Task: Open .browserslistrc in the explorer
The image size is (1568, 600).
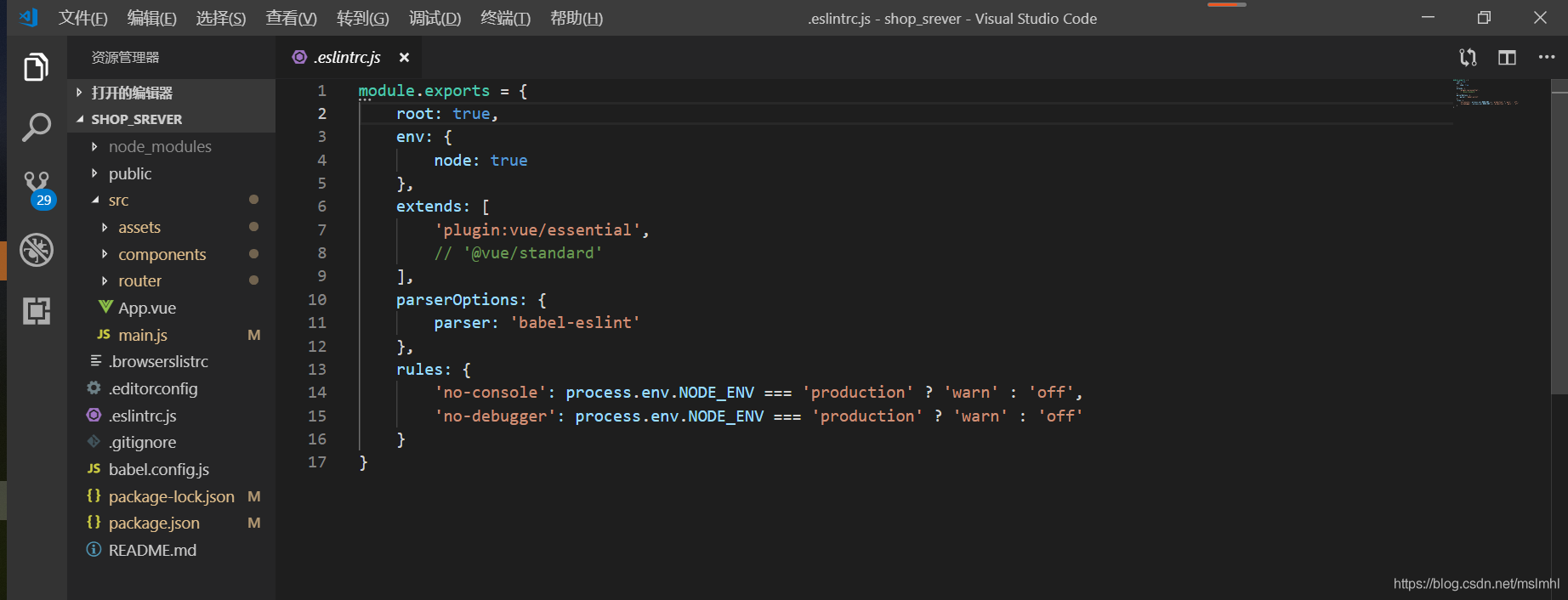Action: (x=159, y=361)
